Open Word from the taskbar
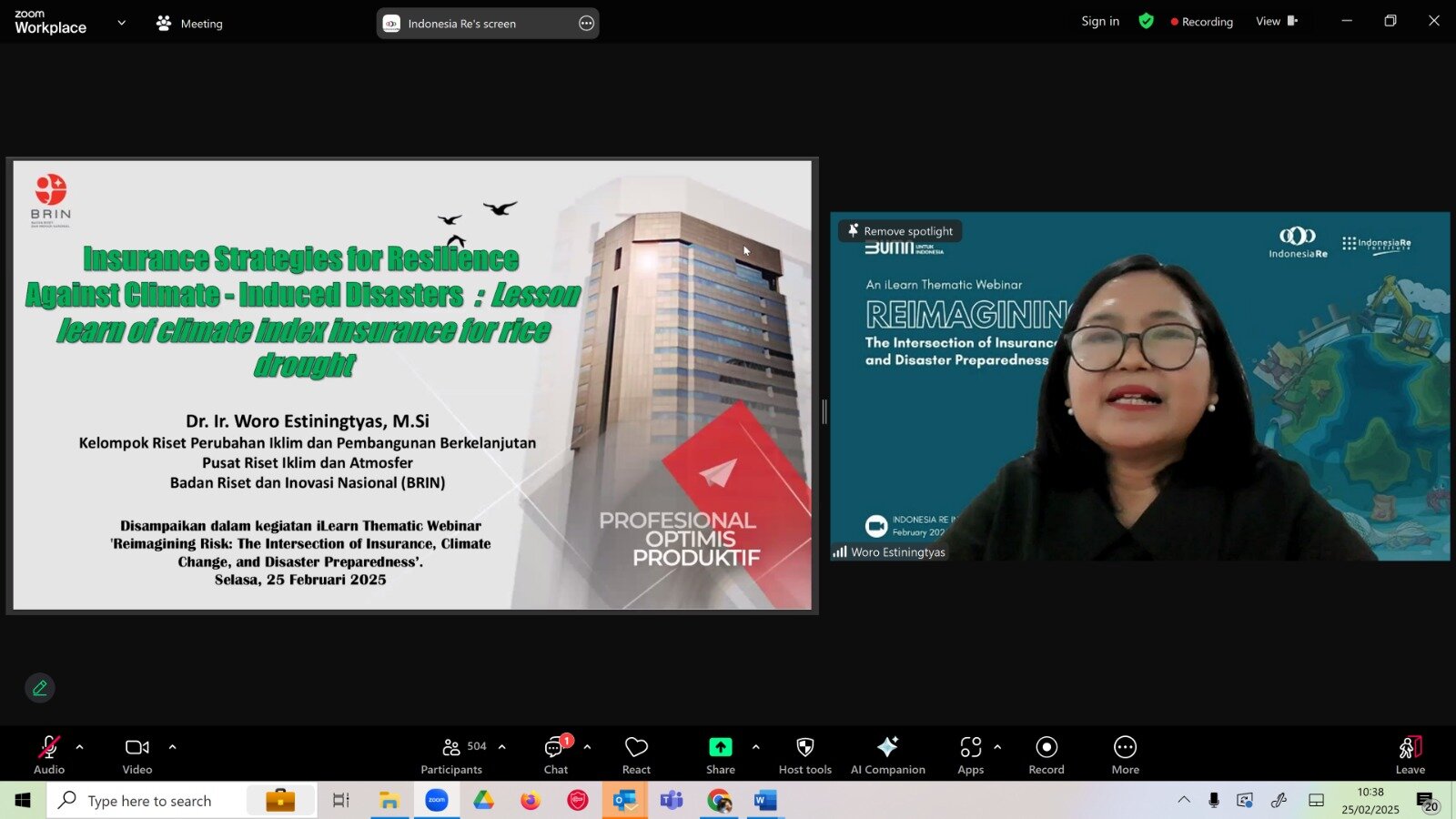The width and height of the screenshot is (1456, 819). click(x=765, y=801)
